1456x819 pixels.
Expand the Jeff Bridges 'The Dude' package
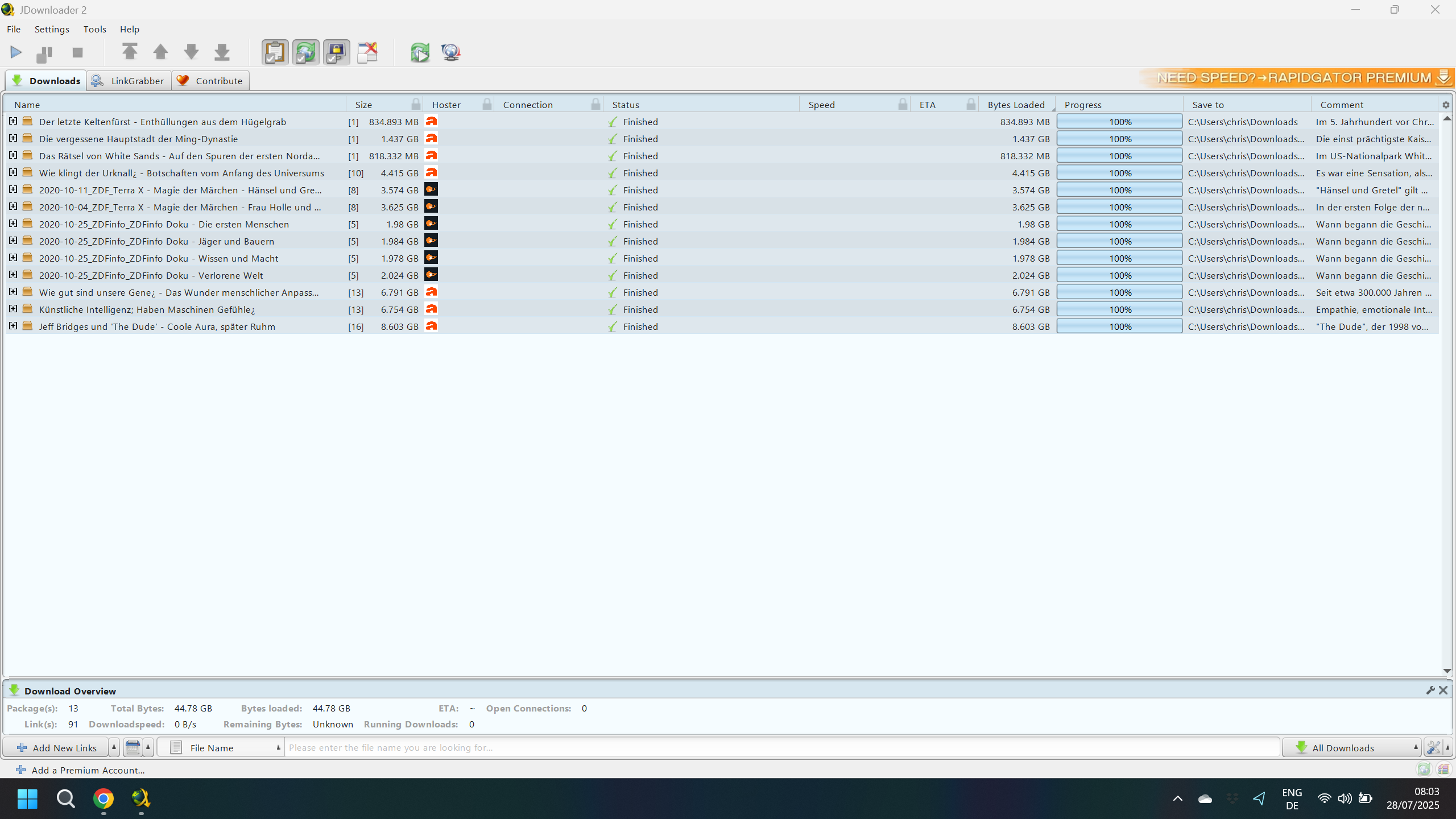click(13, 326)
